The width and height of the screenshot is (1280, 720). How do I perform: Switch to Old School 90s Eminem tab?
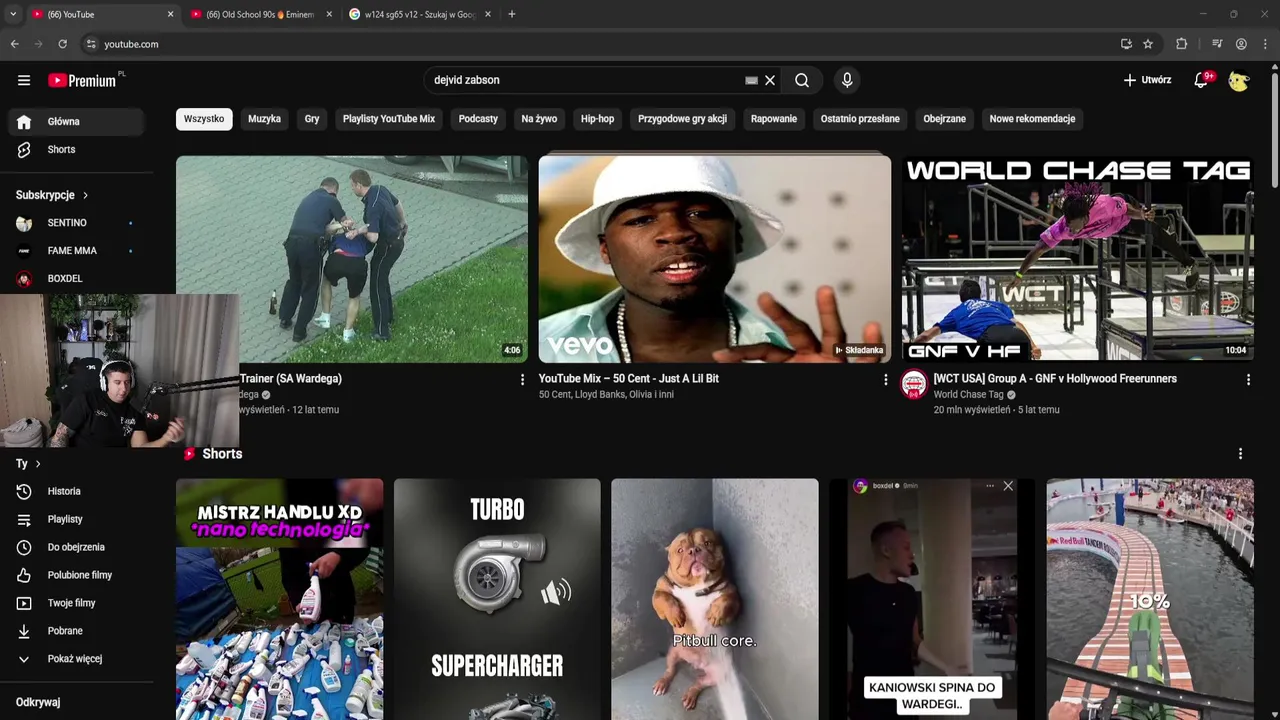pyautogui.click(x=260, y=14)
